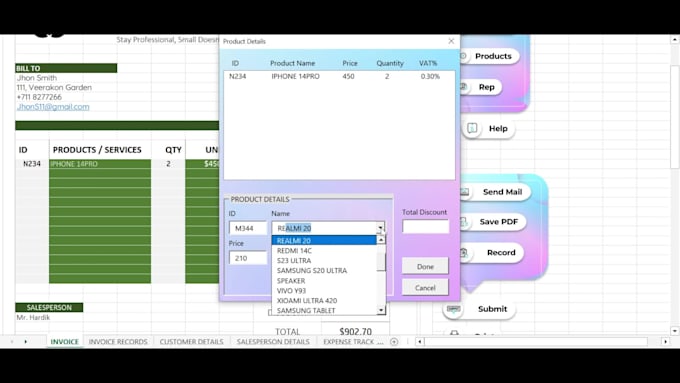
Task: Close the Product Details dialog
Action: point(451,41)
